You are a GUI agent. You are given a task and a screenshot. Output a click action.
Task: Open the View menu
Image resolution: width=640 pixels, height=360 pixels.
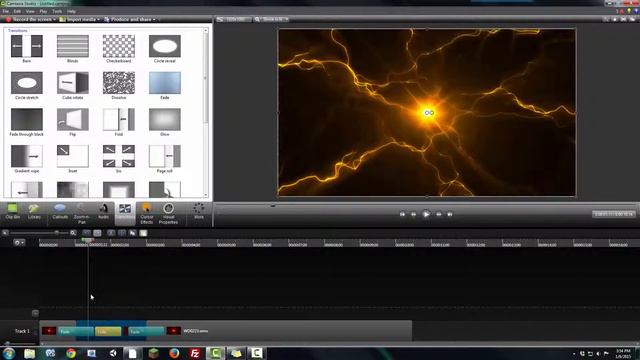click(30, 11)
